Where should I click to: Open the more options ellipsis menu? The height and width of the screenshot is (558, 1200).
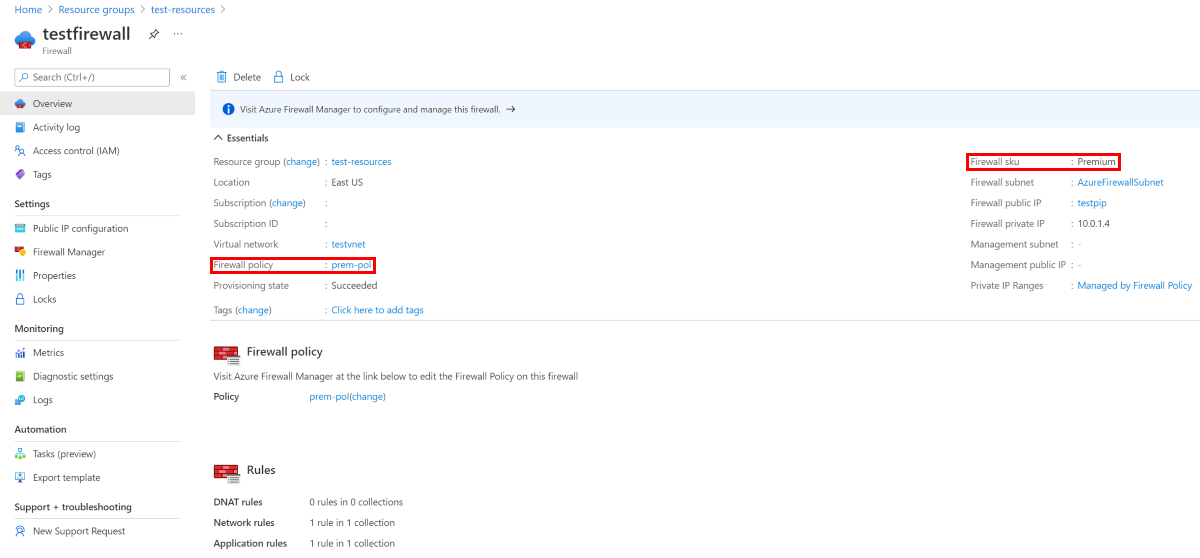coord(178,34)
